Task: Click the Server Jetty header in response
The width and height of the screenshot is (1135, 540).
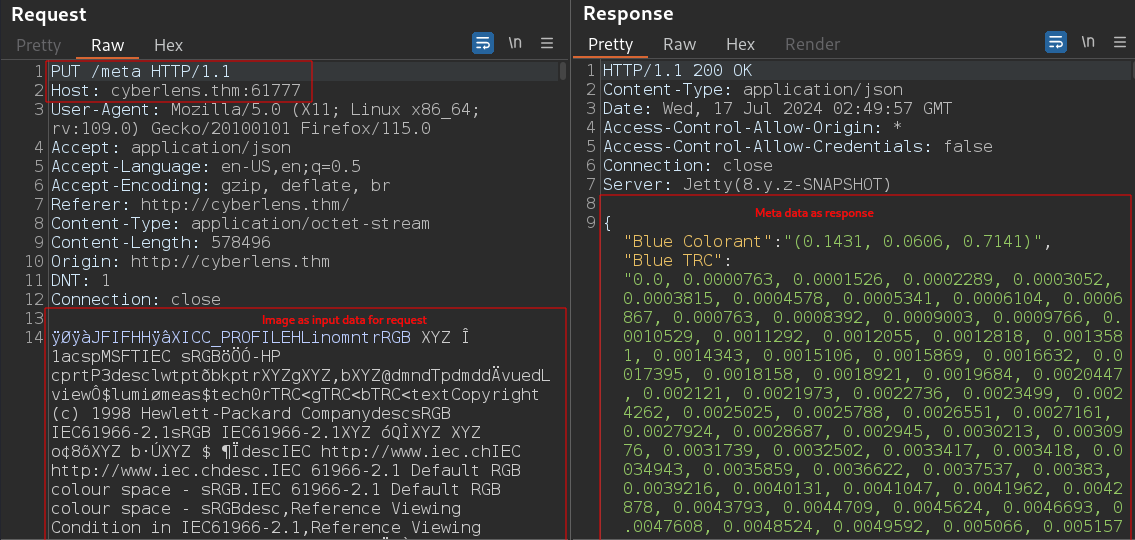Action: [746, 185]
